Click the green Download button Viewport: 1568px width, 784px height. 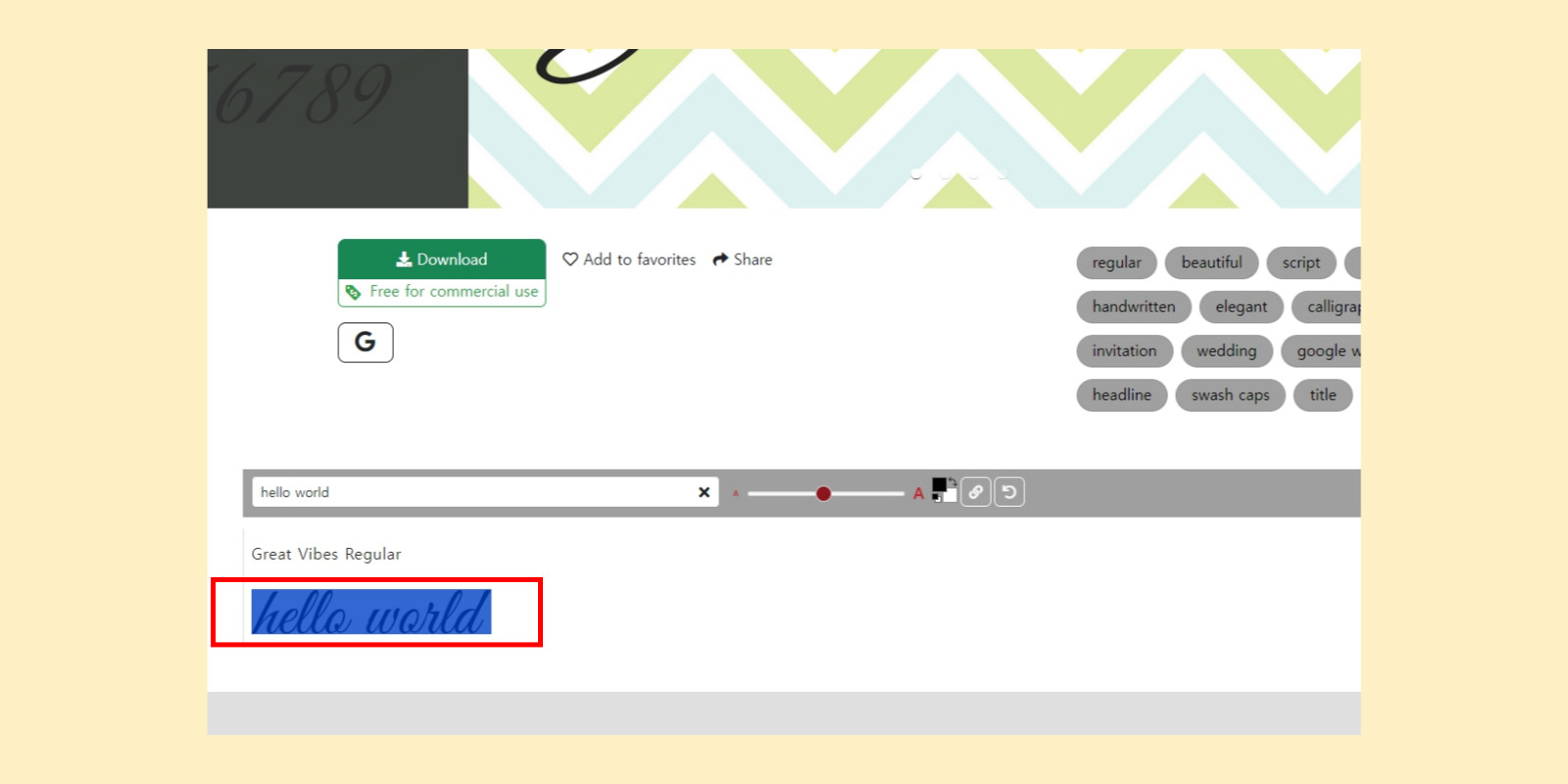[442, 260]
